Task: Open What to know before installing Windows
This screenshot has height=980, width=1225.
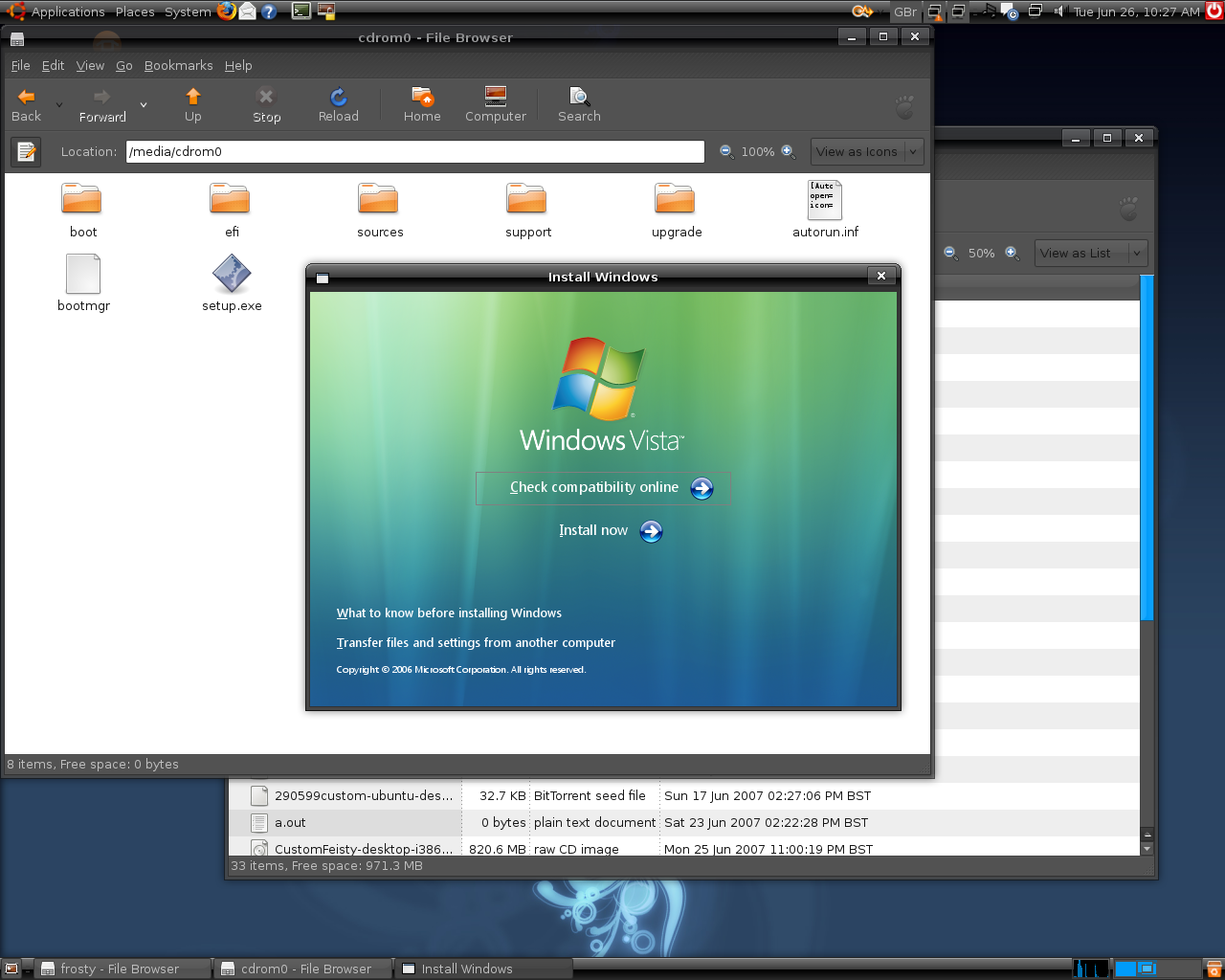Action: click(x=449, y=613)
